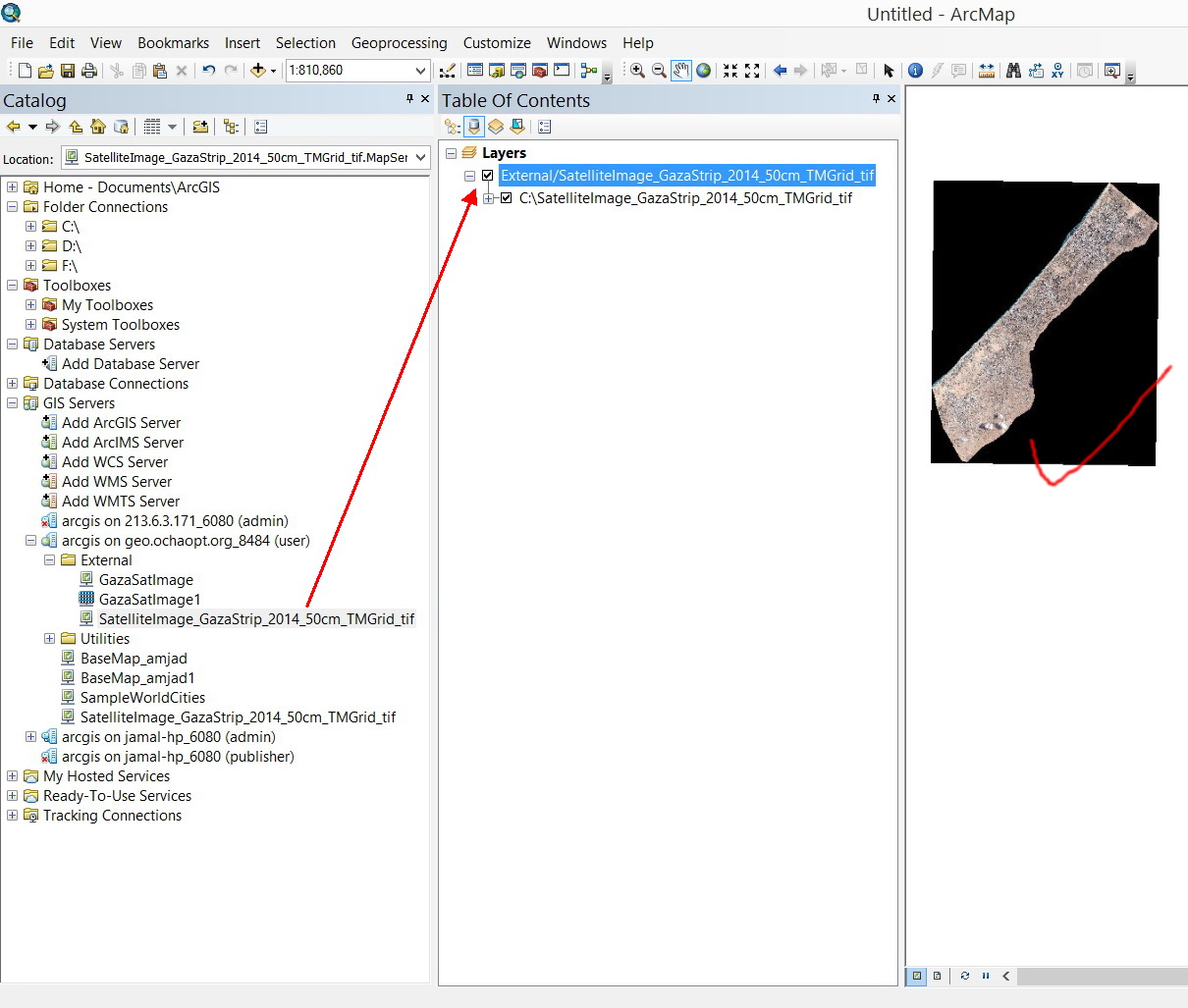This screenshot has height=1008, width=1188.
Task: Open Find Route tool
Action: click(1036, 71)
